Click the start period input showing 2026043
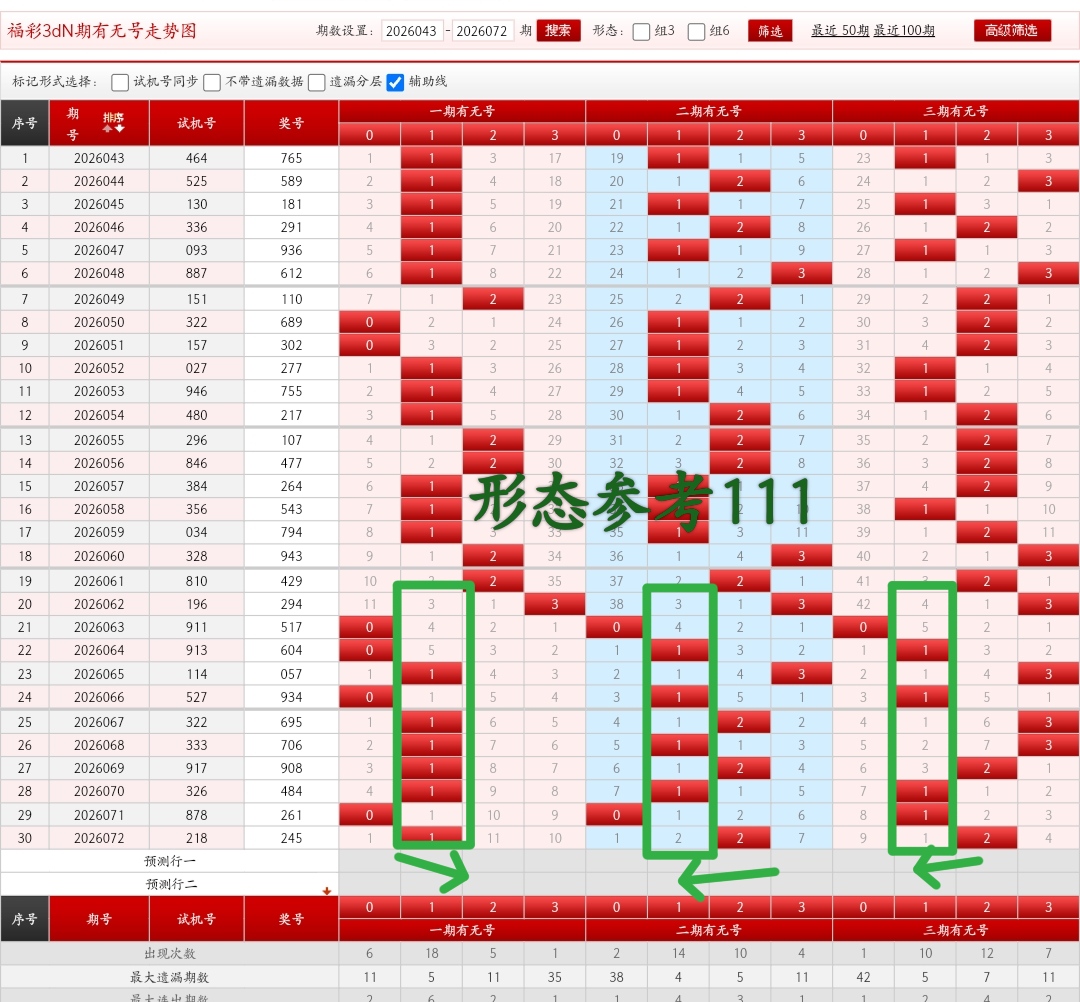This screenshot has width=1080, height=1002. click(411, 31)
